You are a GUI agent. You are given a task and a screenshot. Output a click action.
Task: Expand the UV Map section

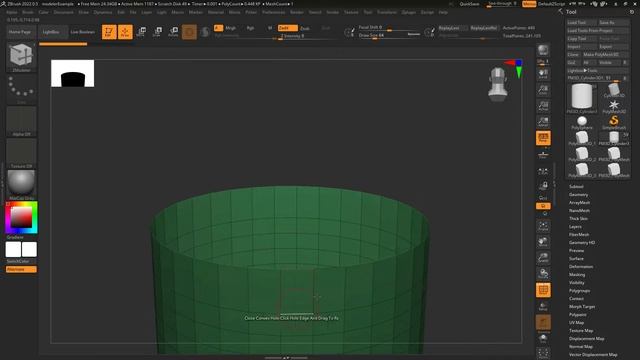tap(576, 322)
